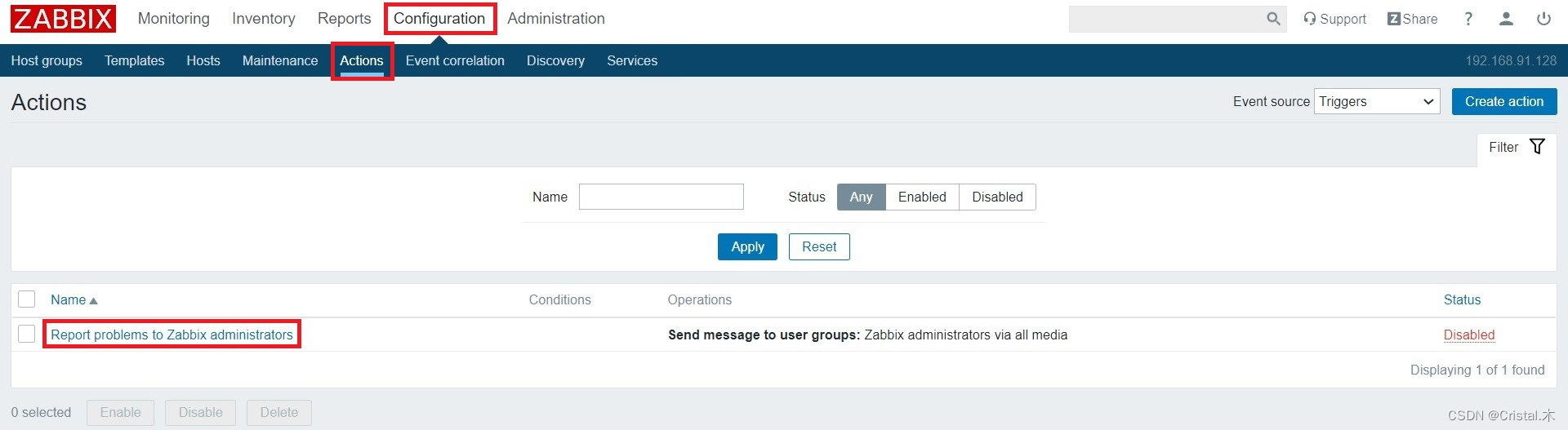
Task: Select the Disabled status filter option
Action: (997, 197)
